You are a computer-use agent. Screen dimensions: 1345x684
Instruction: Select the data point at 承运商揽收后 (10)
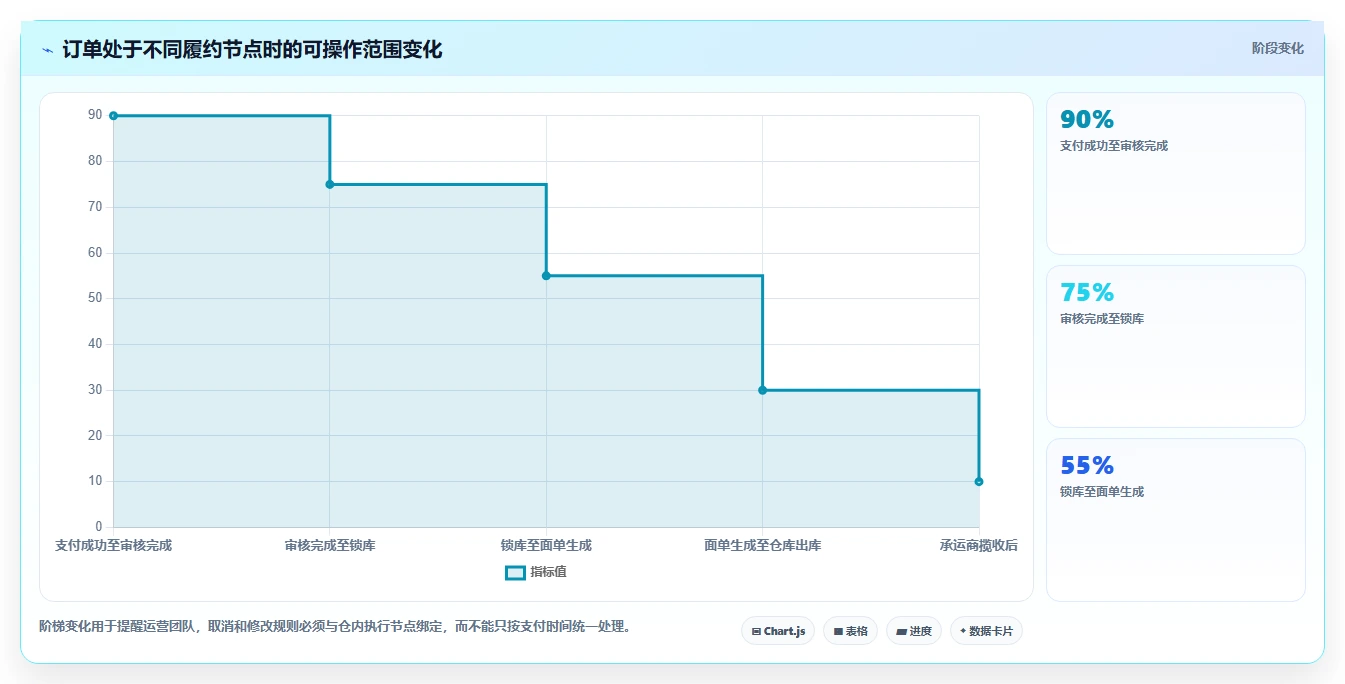(x=979, y=482)
